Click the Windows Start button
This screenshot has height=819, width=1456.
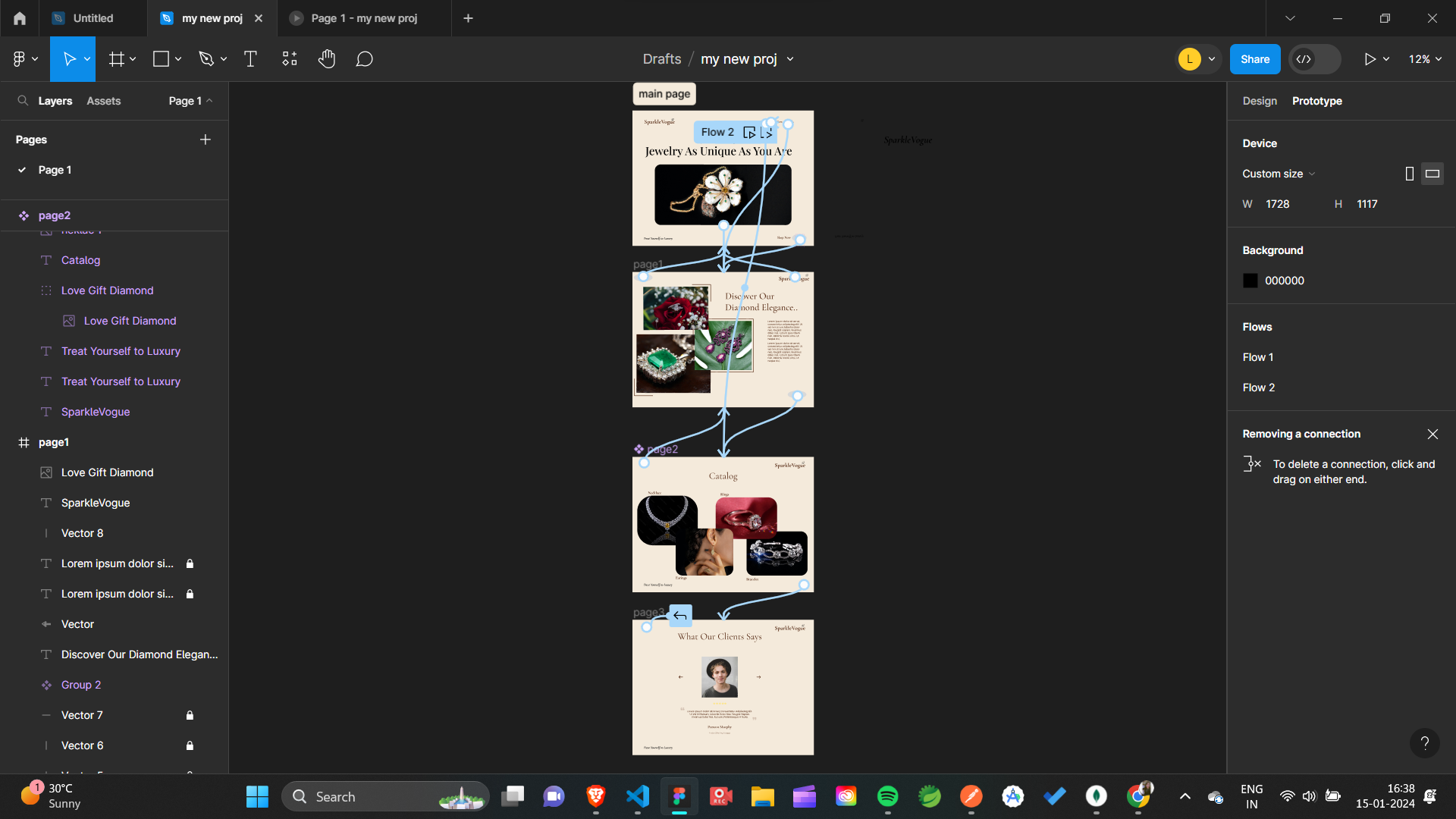pyautogui.click(x=257, y=796)
